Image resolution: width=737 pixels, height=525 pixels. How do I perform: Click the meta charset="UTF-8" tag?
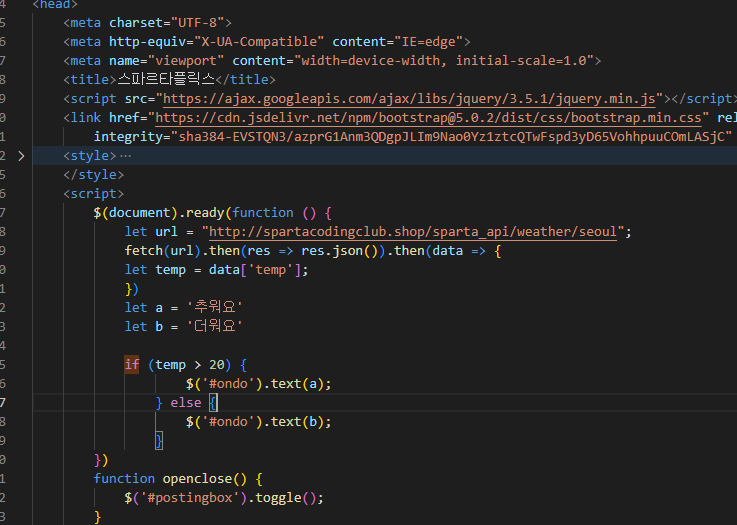[148, 23]
